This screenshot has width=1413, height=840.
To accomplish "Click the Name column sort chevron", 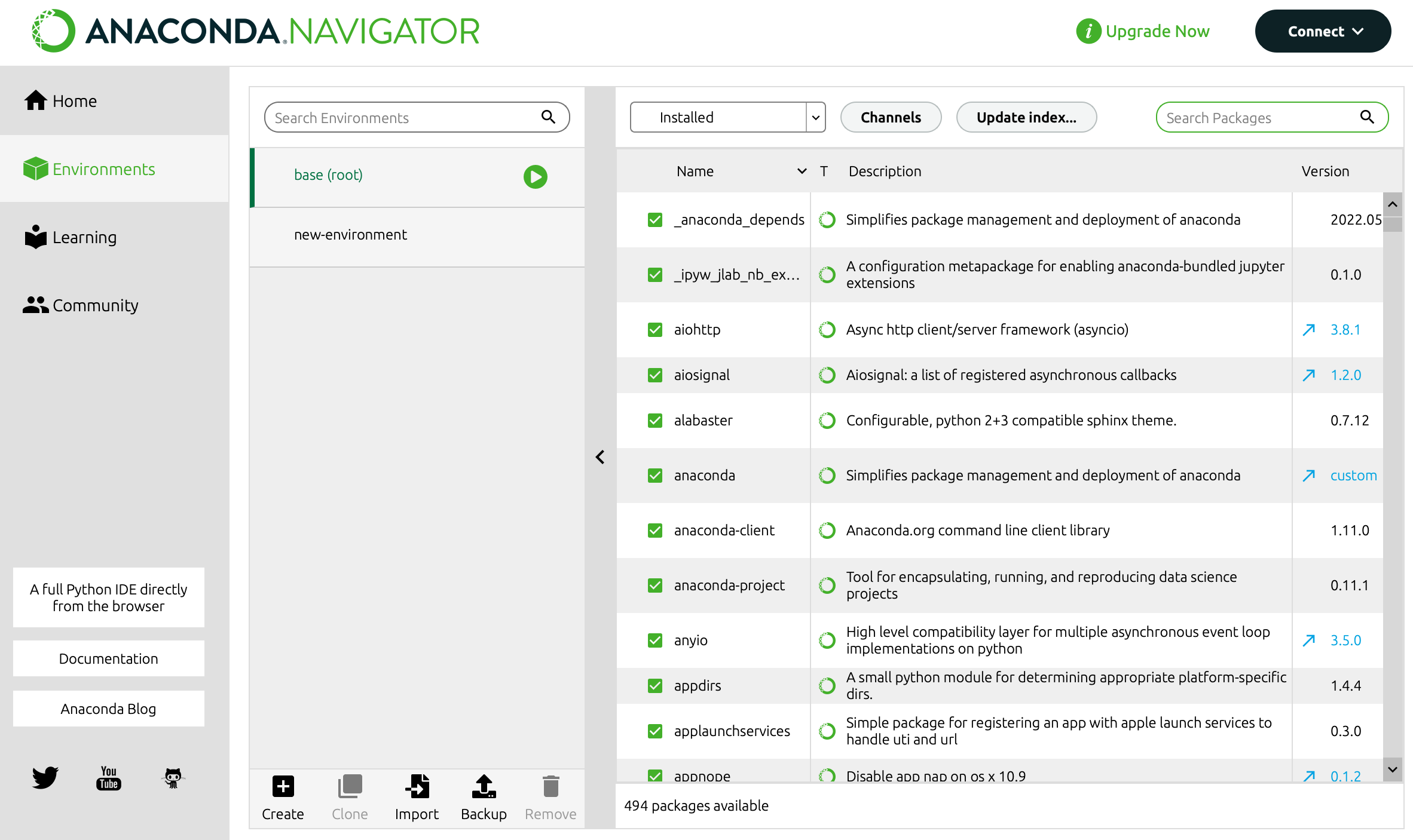I will tap(802, 171).
